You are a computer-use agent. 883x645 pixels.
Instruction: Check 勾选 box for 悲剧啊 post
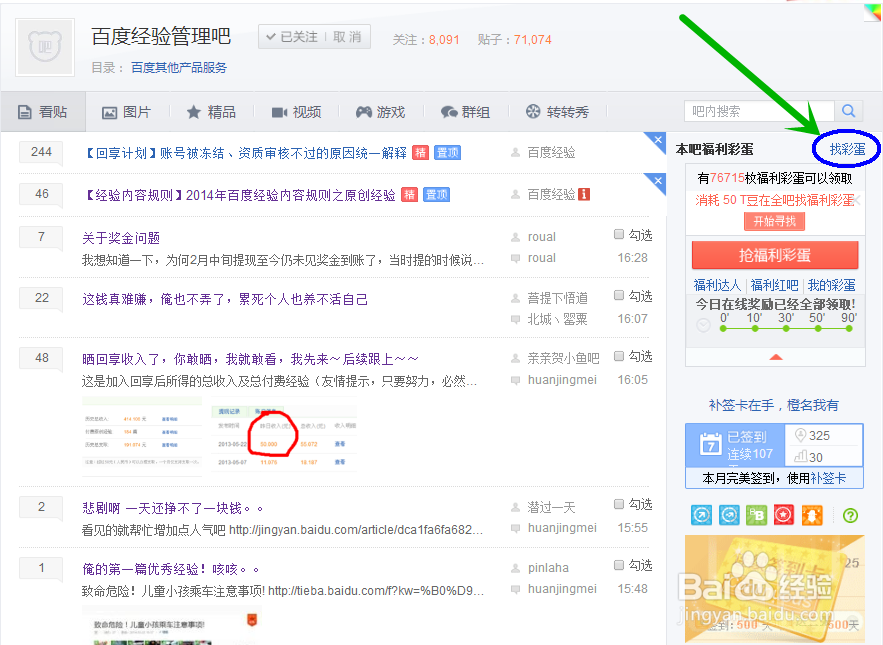pyautogui.click(x=619, y=504)
